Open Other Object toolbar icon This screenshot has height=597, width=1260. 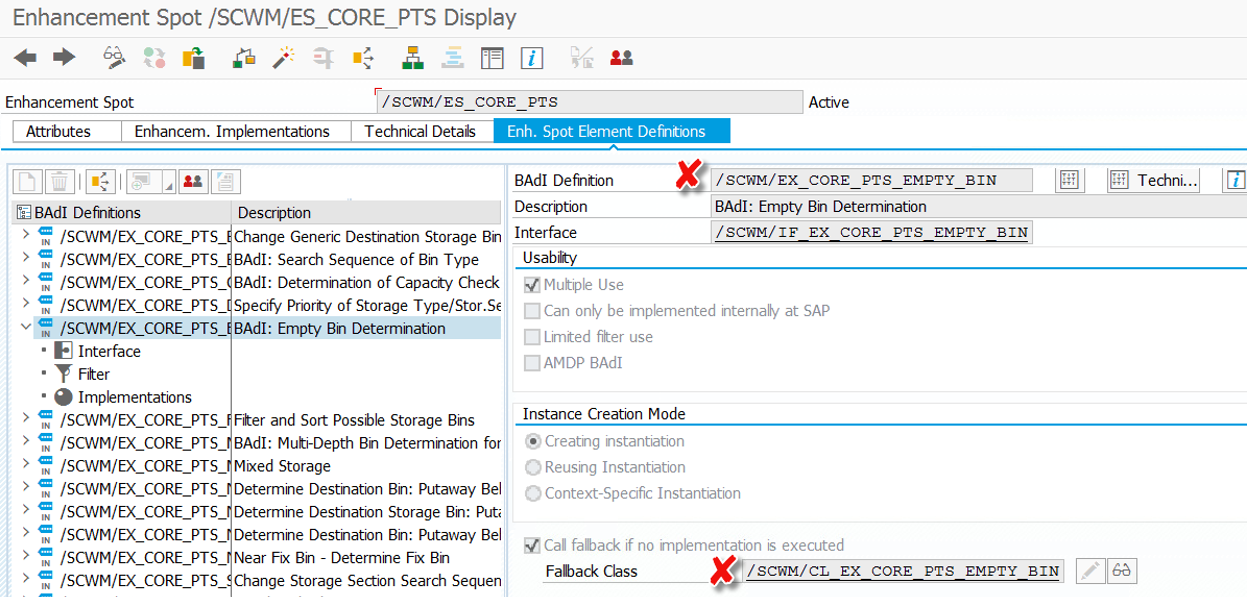tap(193, 58)
